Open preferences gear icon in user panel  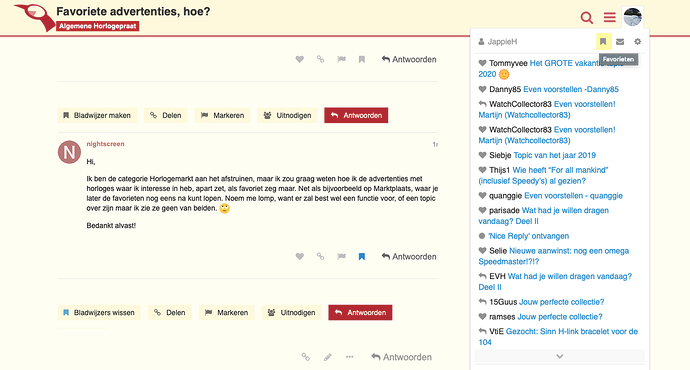(x=637, y=41)
